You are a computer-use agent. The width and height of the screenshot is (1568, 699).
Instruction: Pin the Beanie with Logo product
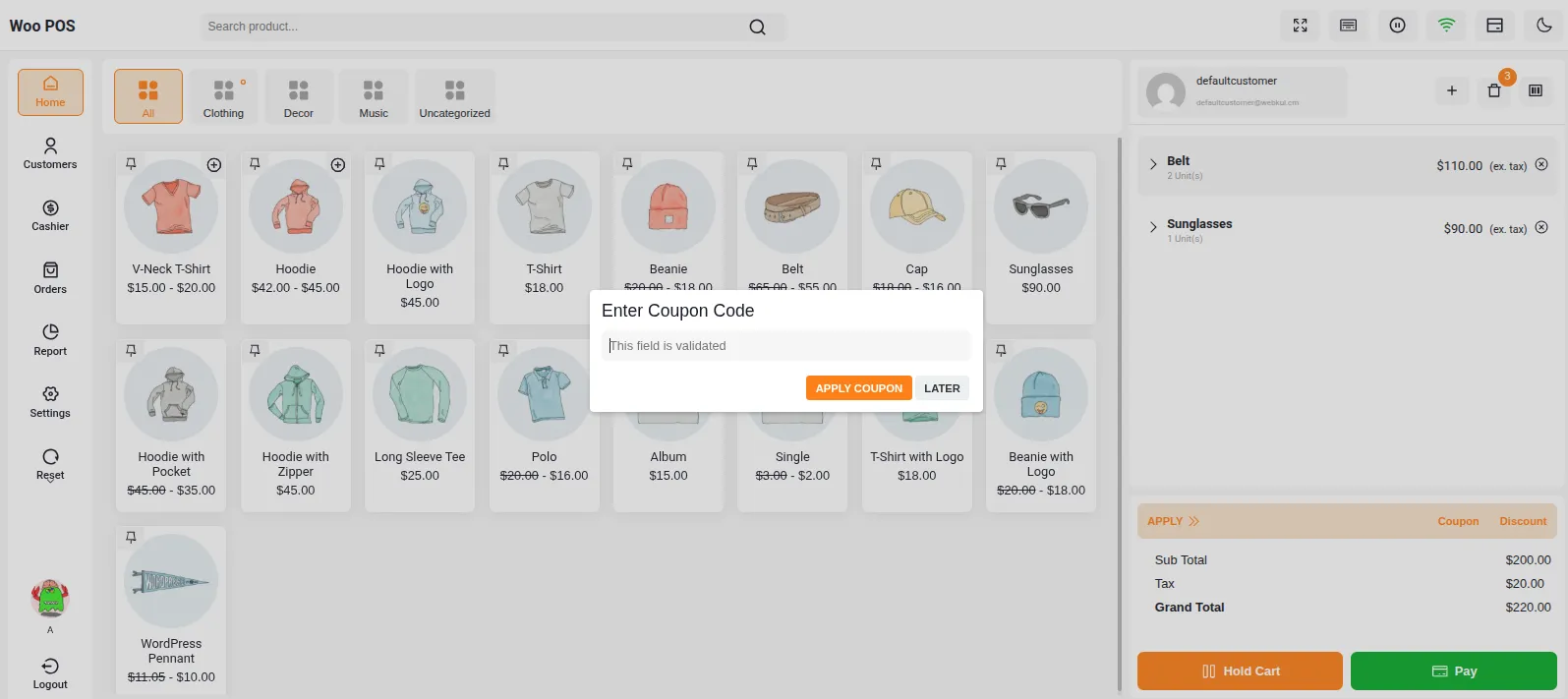pos(1001,351)
